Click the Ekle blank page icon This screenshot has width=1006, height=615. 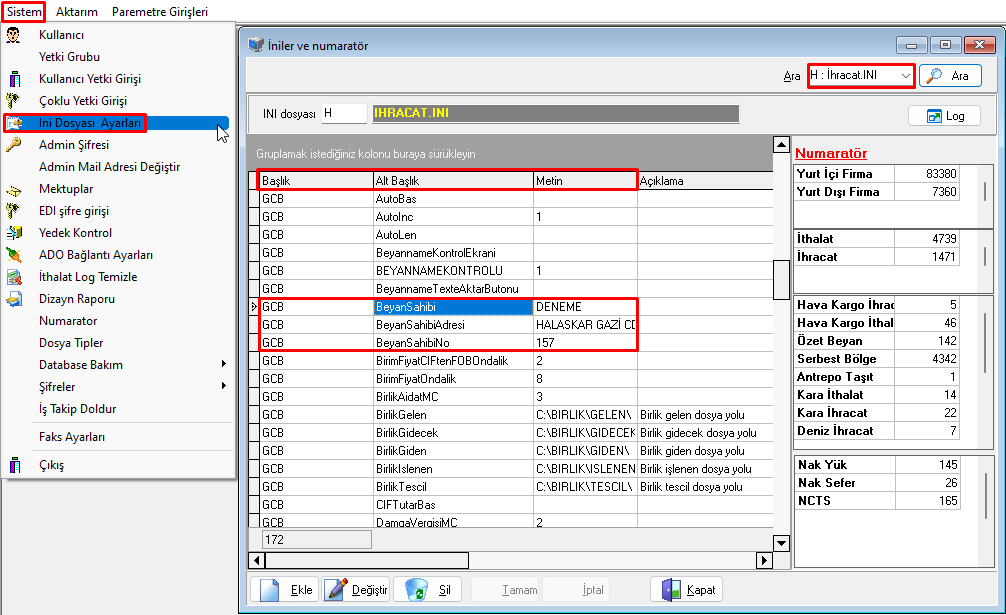pyautogui.click(x=269, y=589)
